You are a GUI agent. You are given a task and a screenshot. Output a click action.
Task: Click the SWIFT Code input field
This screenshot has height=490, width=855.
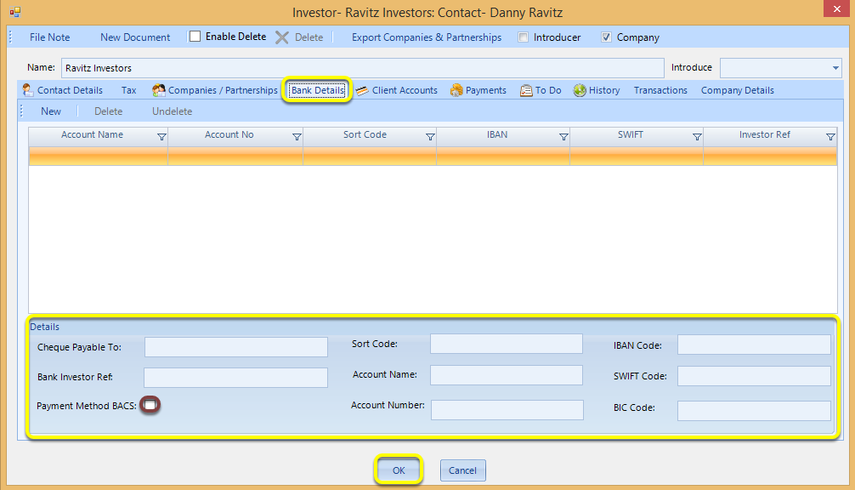[x=754, y=376]
